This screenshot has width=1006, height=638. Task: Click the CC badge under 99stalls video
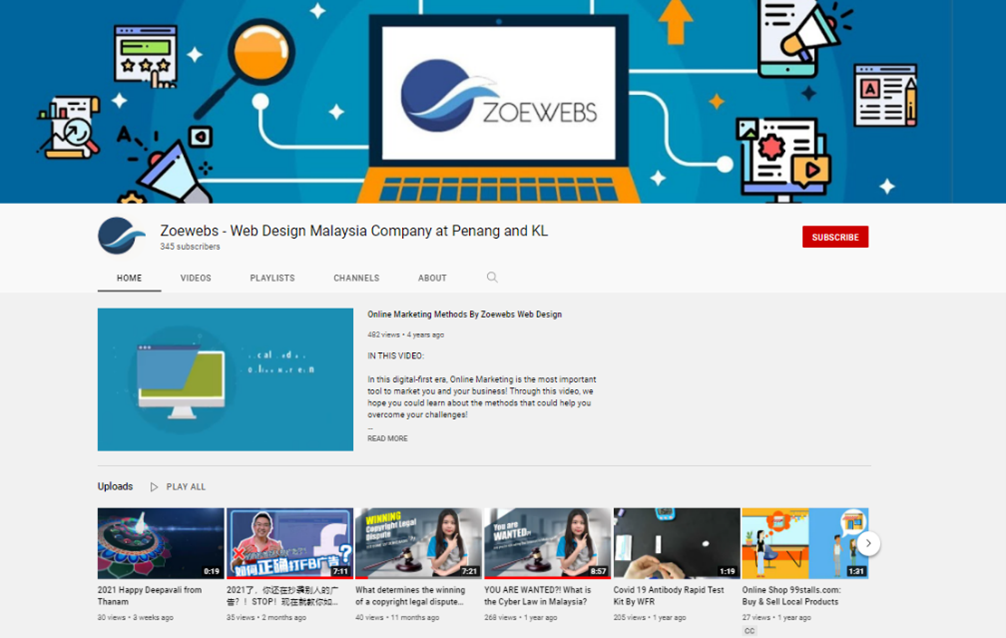(749, 631)
